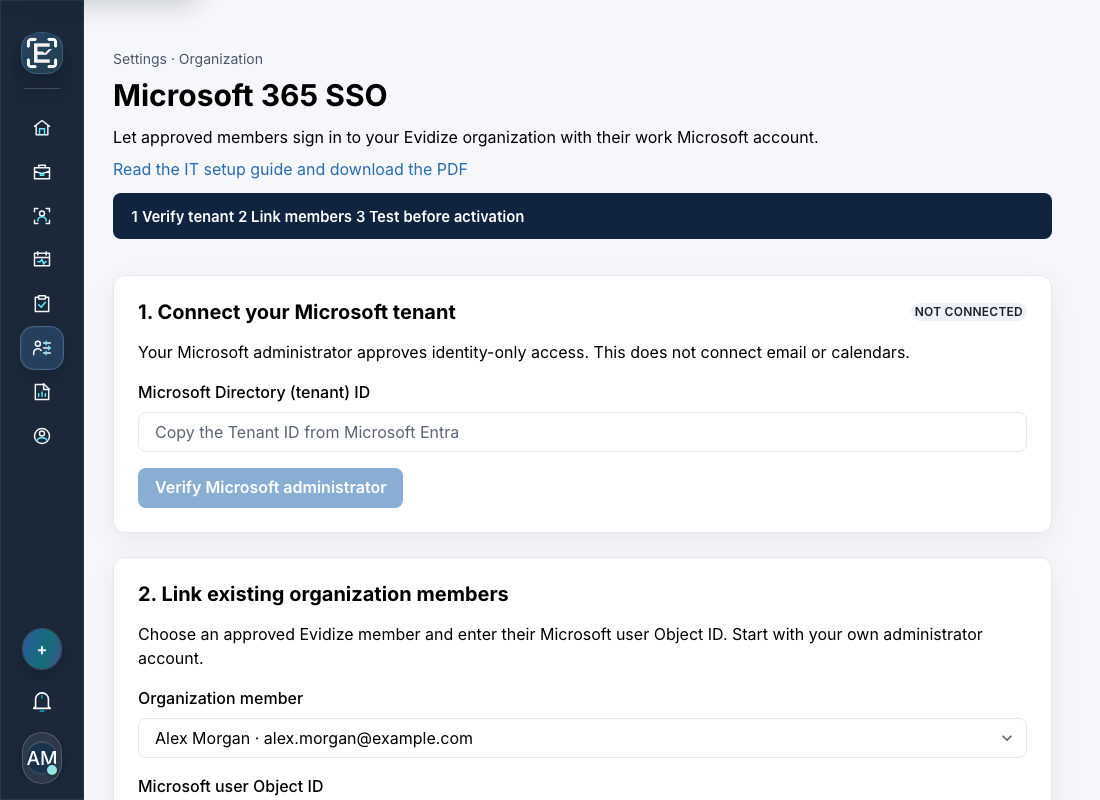
Task: Go to Home via house icon
Action: pyautogui.click(x=42, y=128)
